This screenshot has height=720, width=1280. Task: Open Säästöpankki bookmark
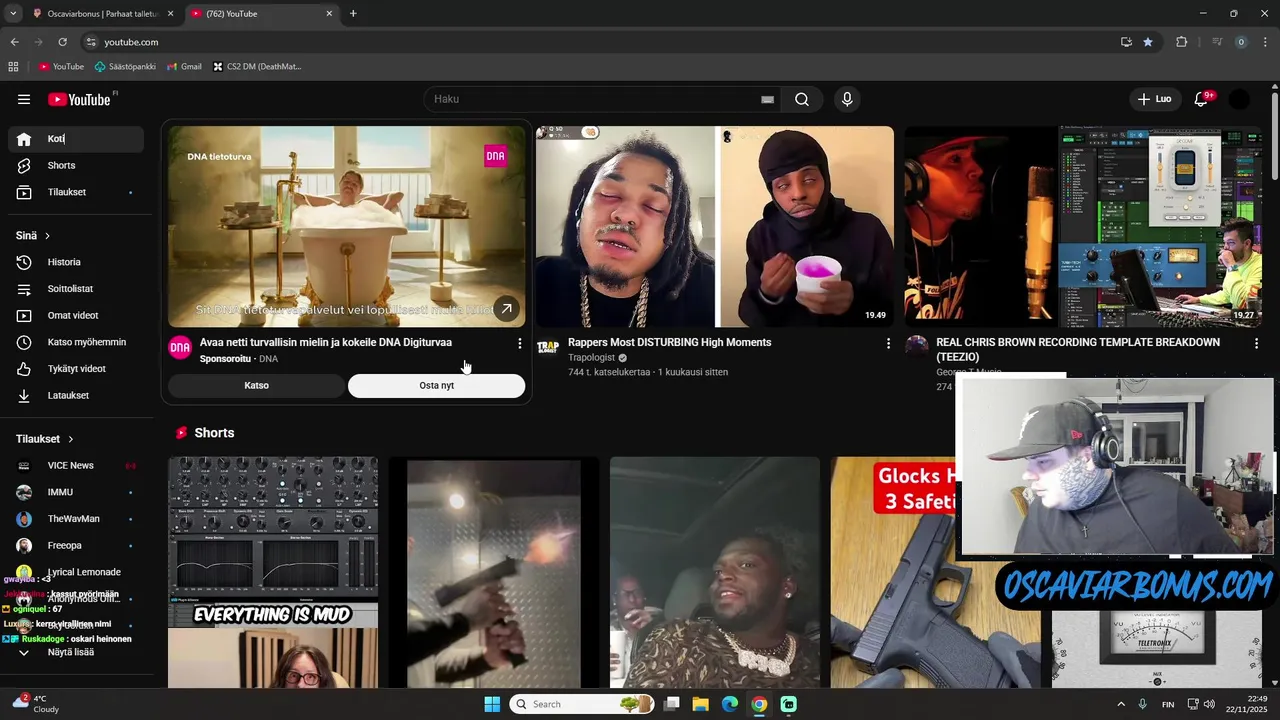click(125, 67)
